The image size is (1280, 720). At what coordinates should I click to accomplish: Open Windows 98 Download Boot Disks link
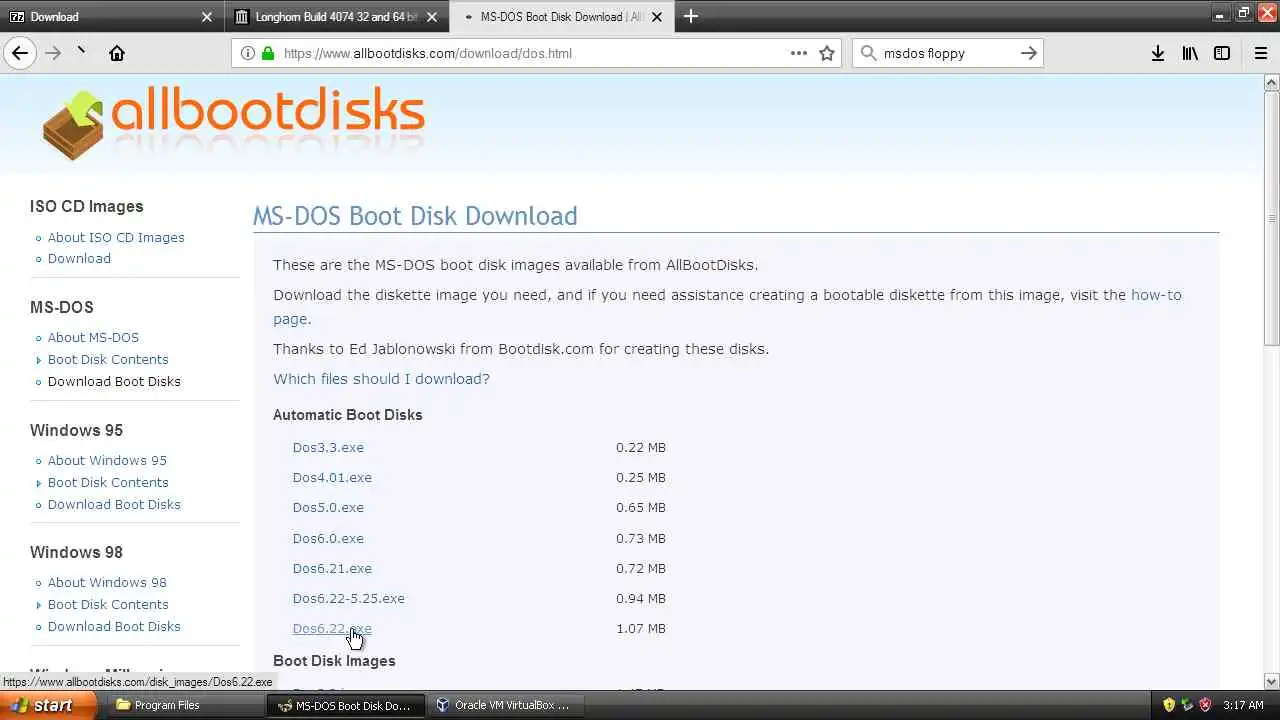114,626
